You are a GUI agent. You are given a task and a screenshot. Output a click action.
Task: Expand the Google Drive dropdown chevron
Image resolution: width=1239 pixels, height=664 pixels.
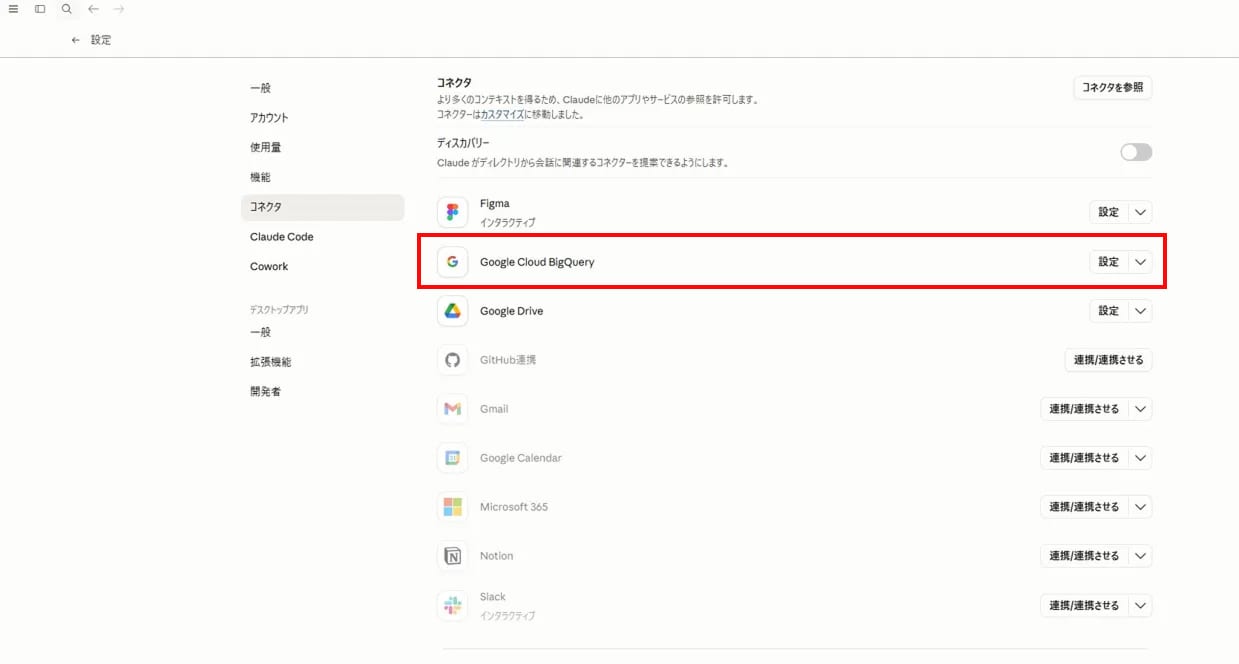coord(1141,311)
